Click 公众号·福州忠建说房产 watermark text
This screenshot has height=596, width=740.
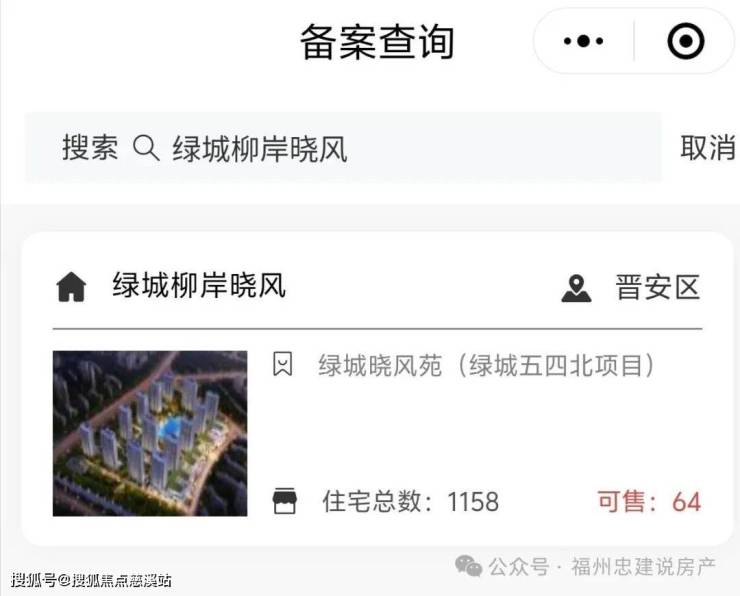[602, 567]
